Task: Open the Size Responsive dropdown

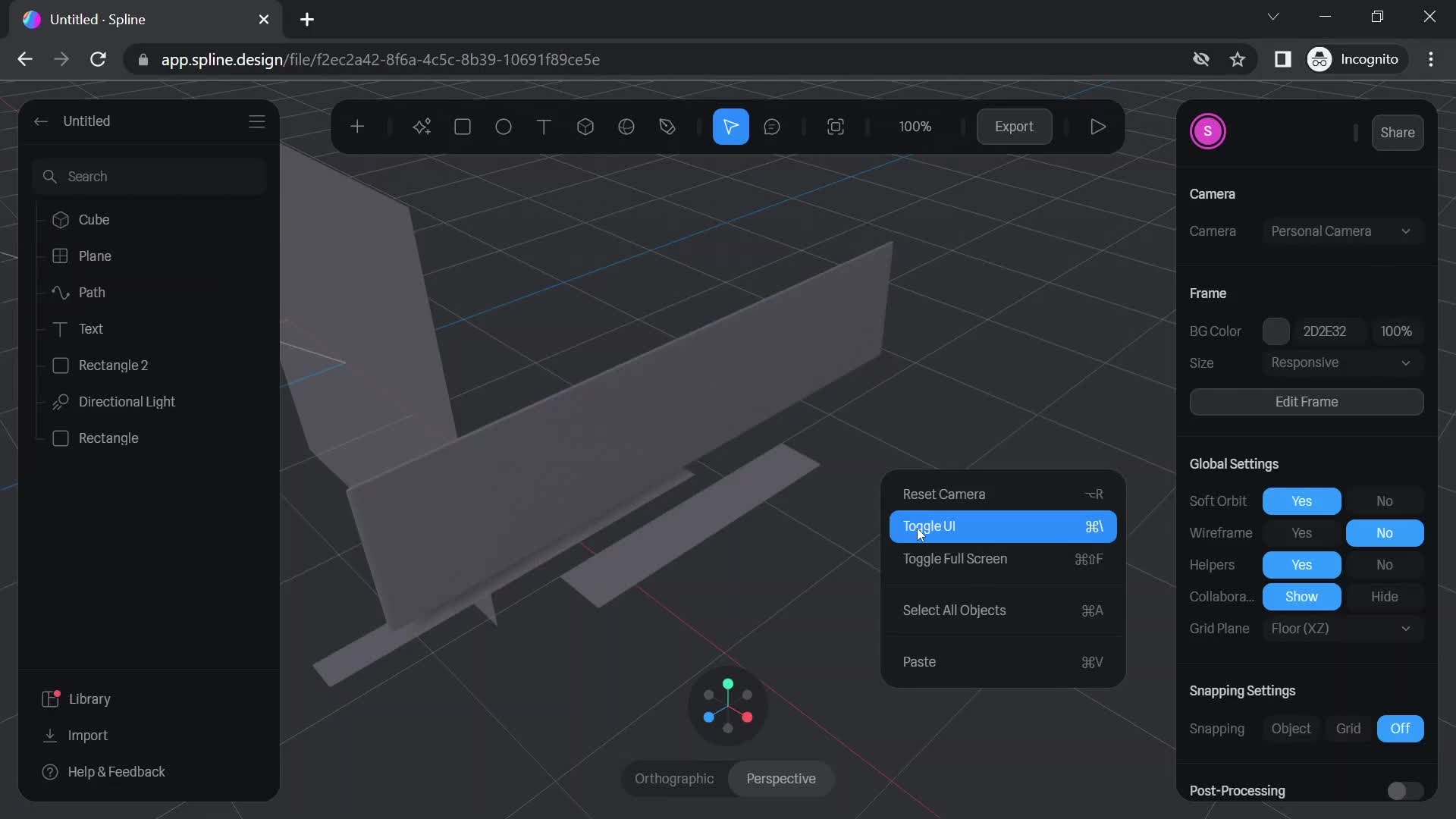Action: coord(1342,363)
